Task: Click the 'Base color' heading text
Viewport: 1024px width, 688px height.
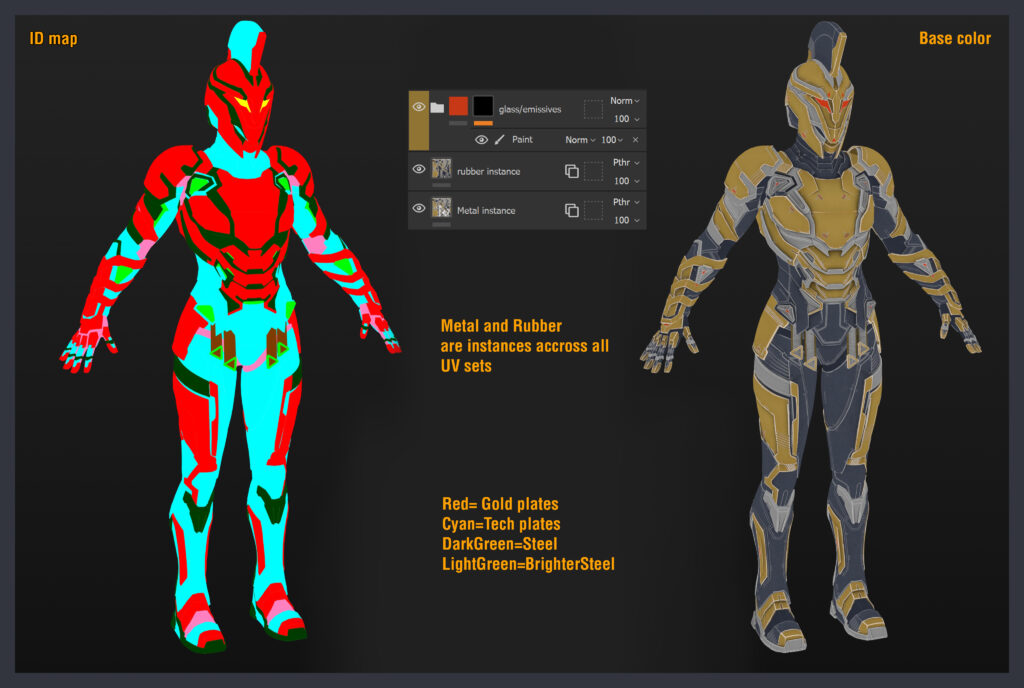Action: pos(955,39)
